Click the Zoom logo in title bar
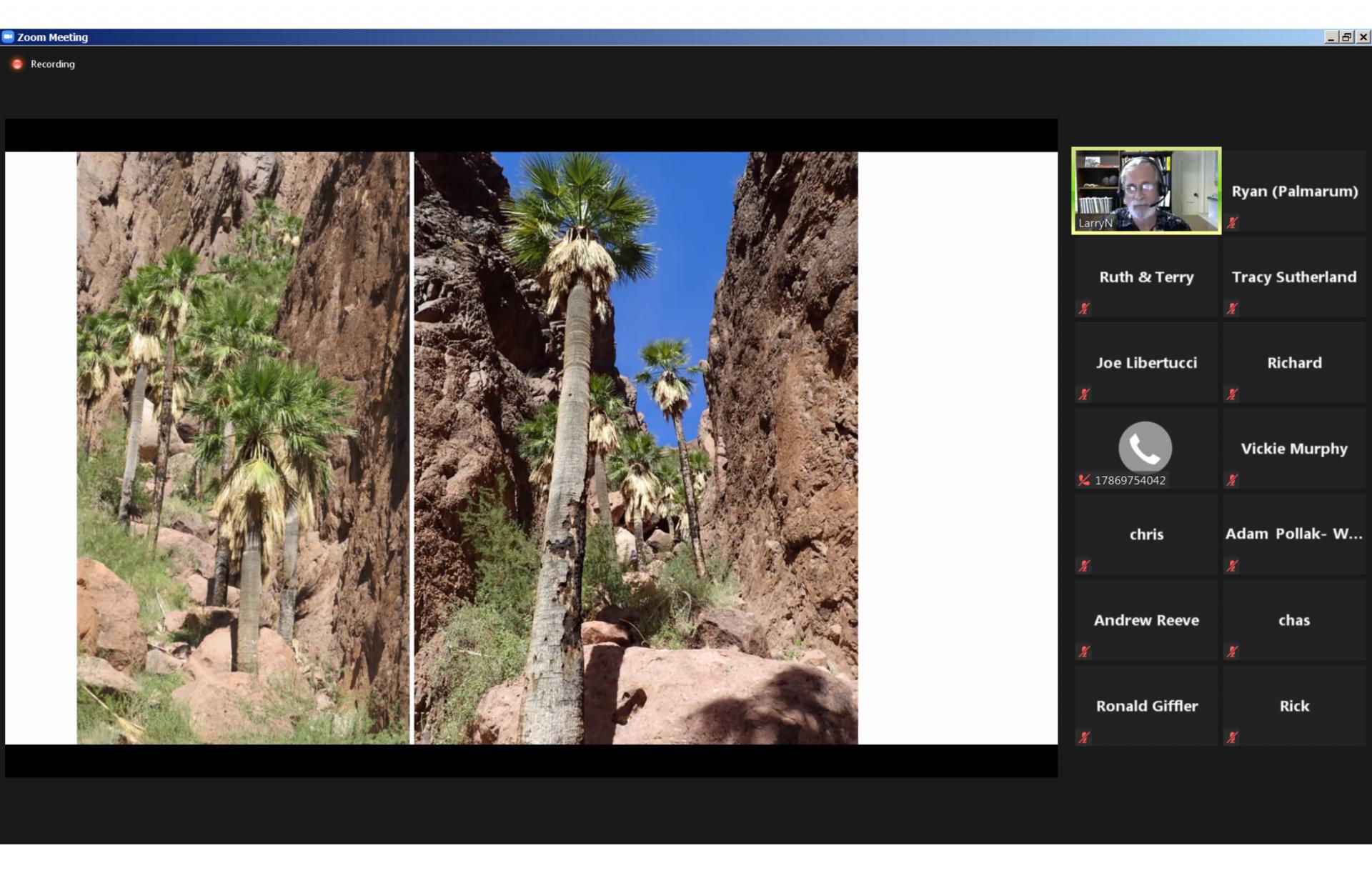The width and height of the screenshot is (1372, 873). click(8, 37)
